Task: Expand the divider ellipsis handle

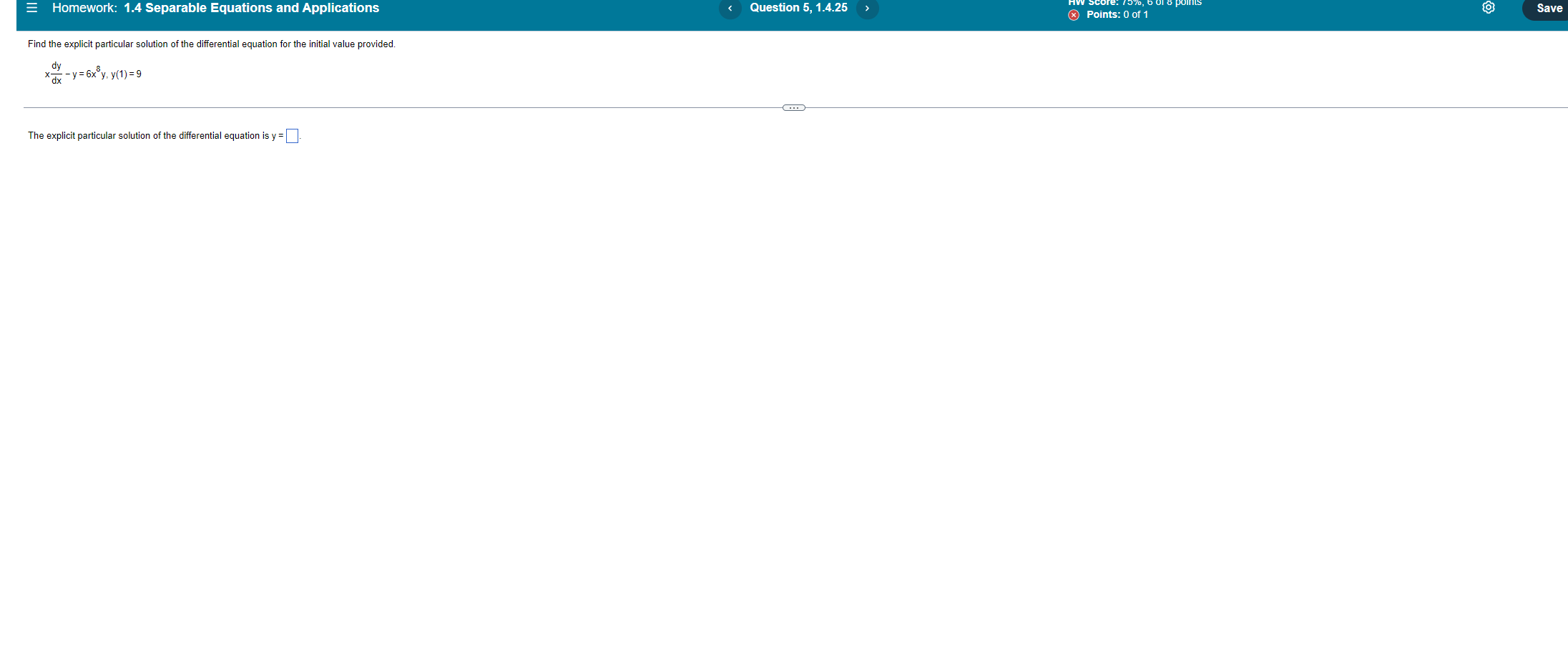Action: [x=794, y=108]
